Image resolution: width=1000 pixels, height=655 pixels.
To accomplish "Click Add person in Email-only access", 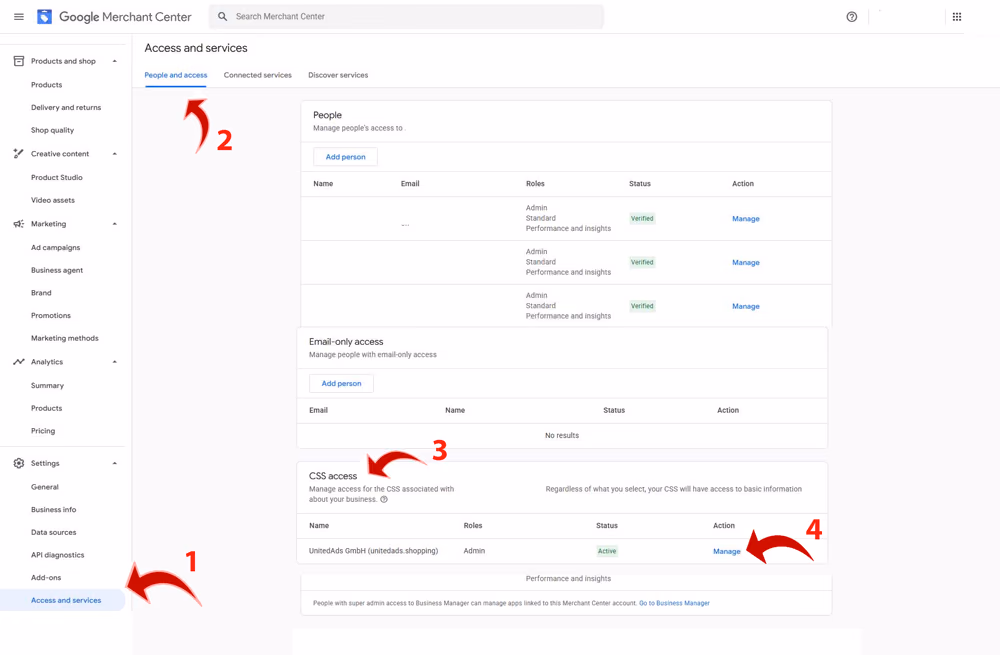I will [341, 383].
